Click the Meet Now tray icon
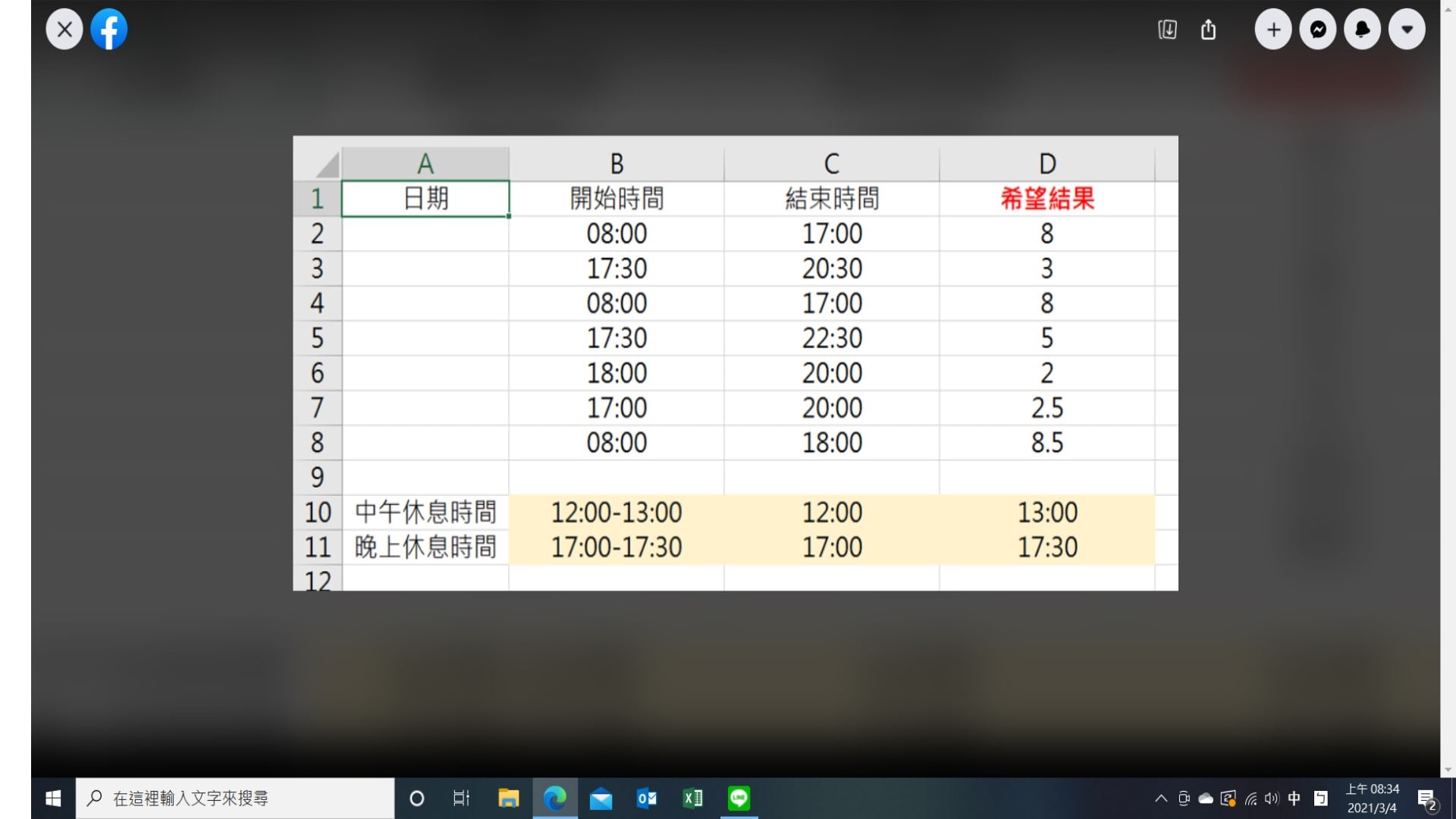 (1184, 799)
